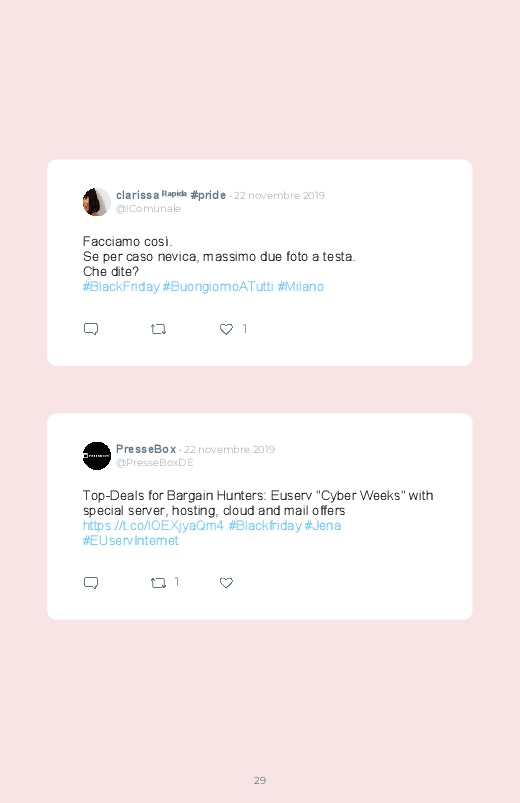Click the #pride tag in clarissa's name
This screenshot has width=520, height=803.
208,195
